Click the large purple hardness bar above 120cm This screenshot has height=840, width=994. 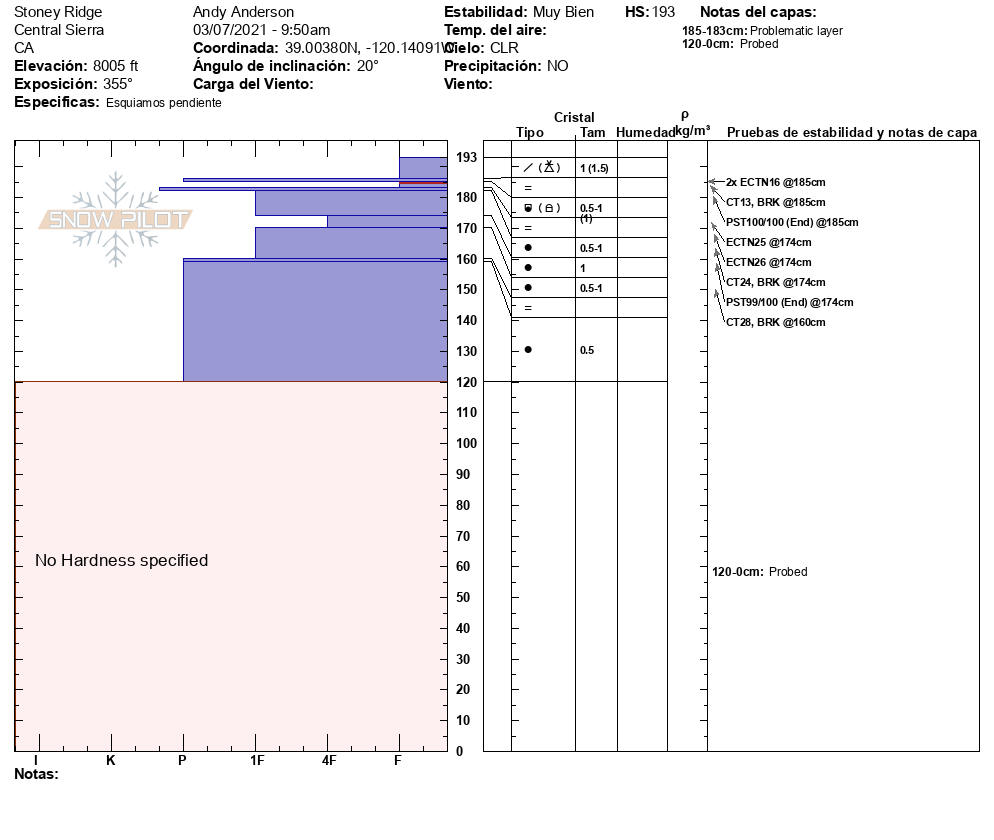[314, 321]
